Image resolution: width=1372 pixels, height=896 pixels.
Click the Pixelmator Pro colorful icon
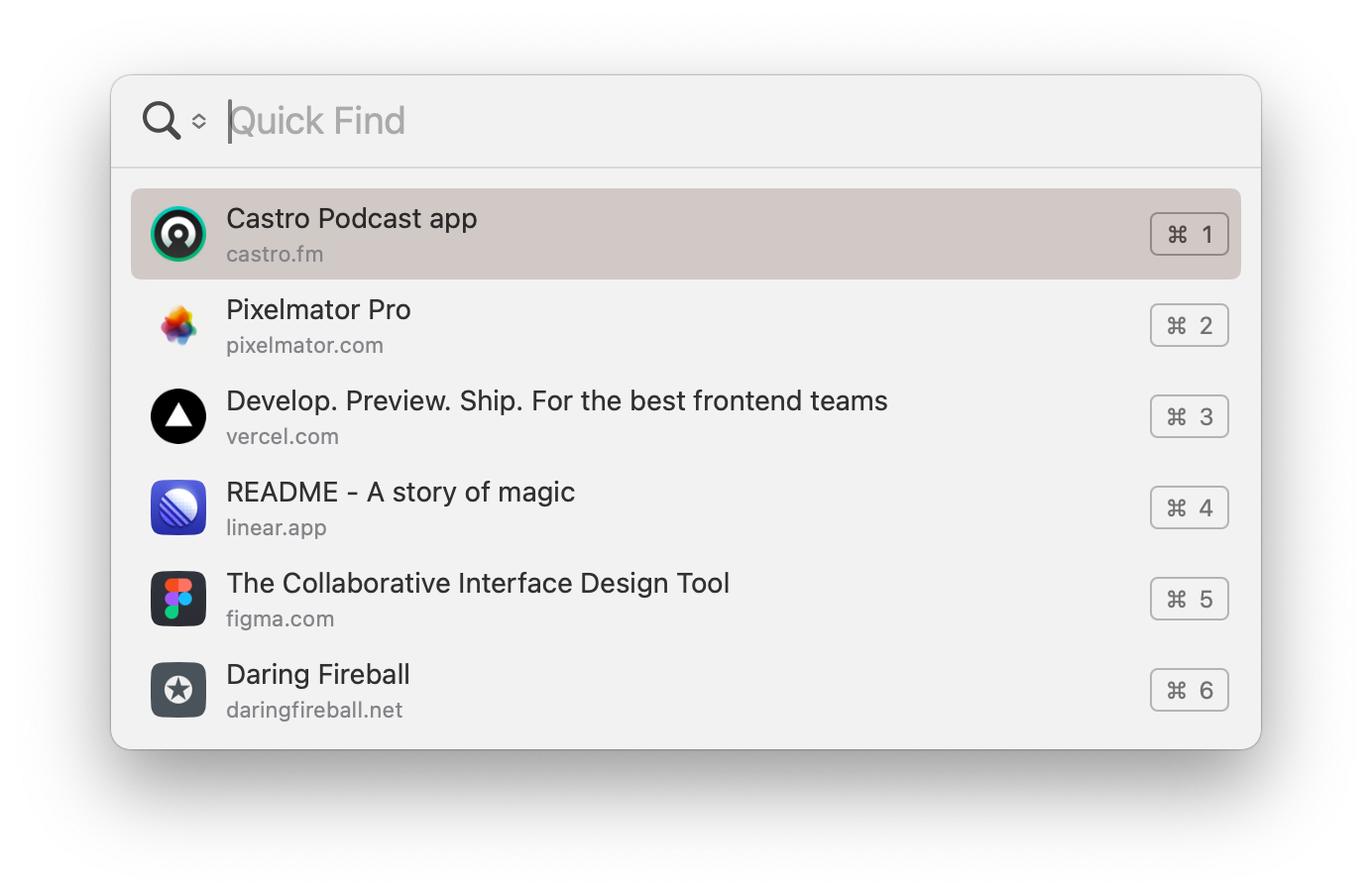pyautogui.click(x=178, y=325)
